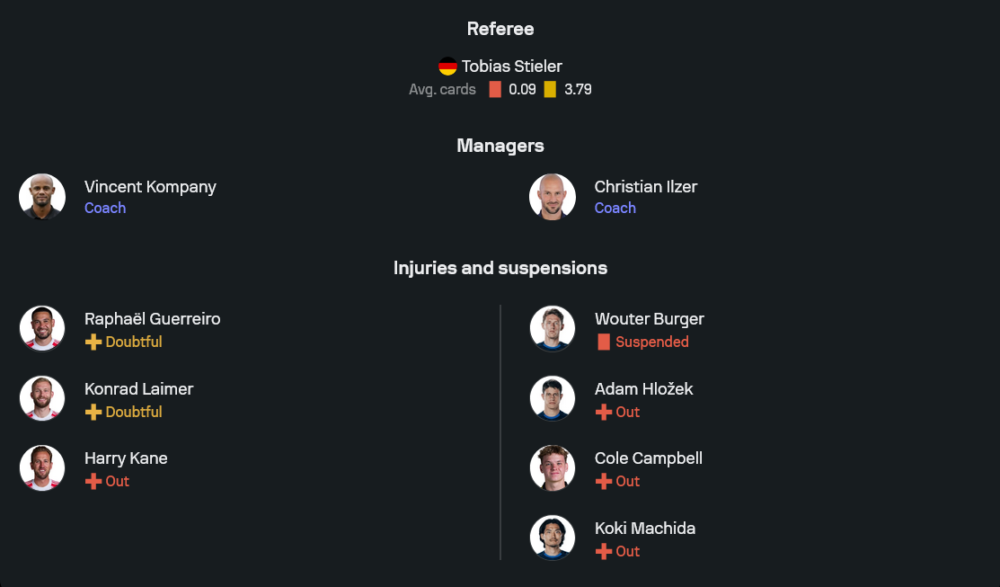Open Raphaël Guerreiro's player page
This screenshot has height=587, width=1000.
[x=152, y=319]
